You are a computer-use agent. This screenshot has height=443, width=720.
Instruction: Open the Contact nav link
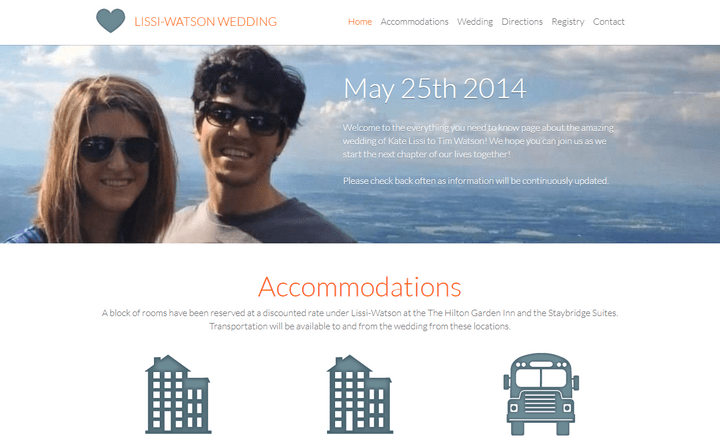pos(608,22)
